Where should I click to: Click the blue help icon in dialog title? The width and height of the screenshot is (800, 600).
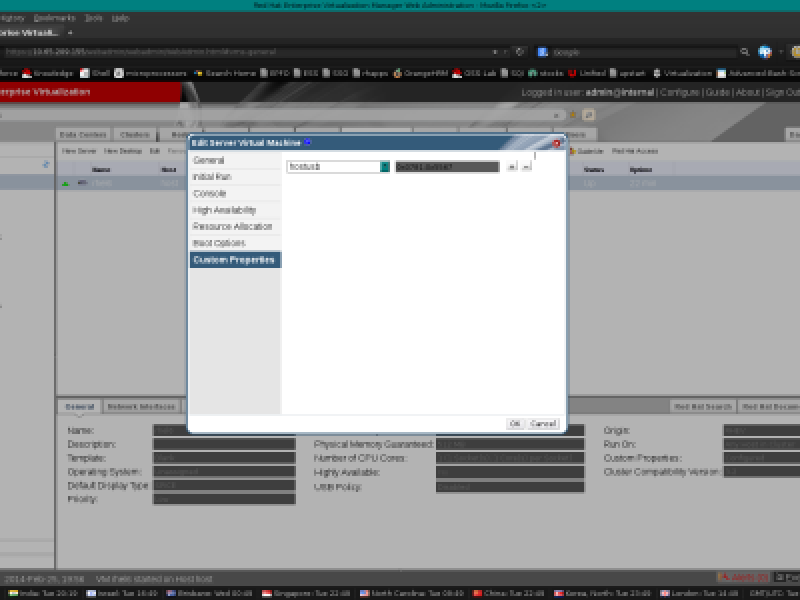click(307, 142)
